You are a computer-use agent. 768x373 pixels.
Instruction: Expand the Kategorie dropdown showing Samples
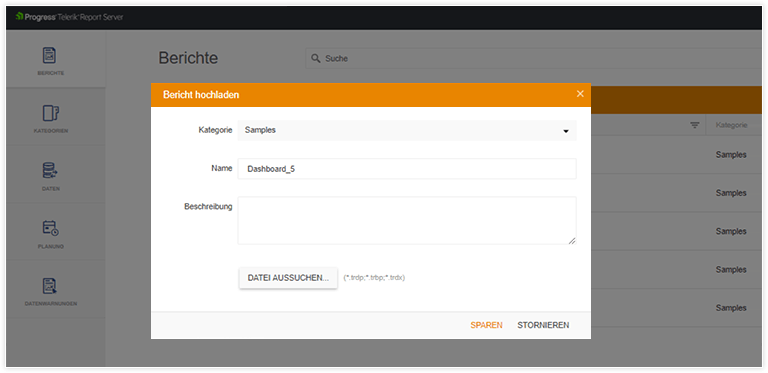(x=407, y=131)
